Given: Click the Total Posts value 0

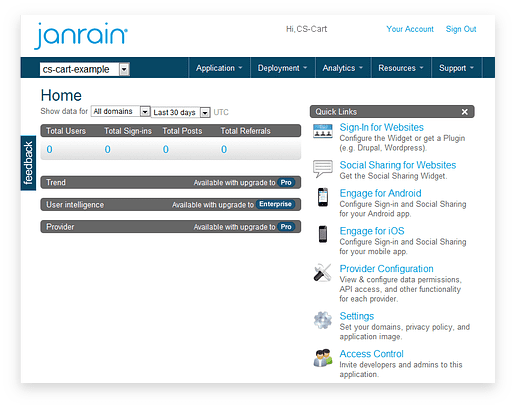Looking at the screenshot, I should 166,149.
